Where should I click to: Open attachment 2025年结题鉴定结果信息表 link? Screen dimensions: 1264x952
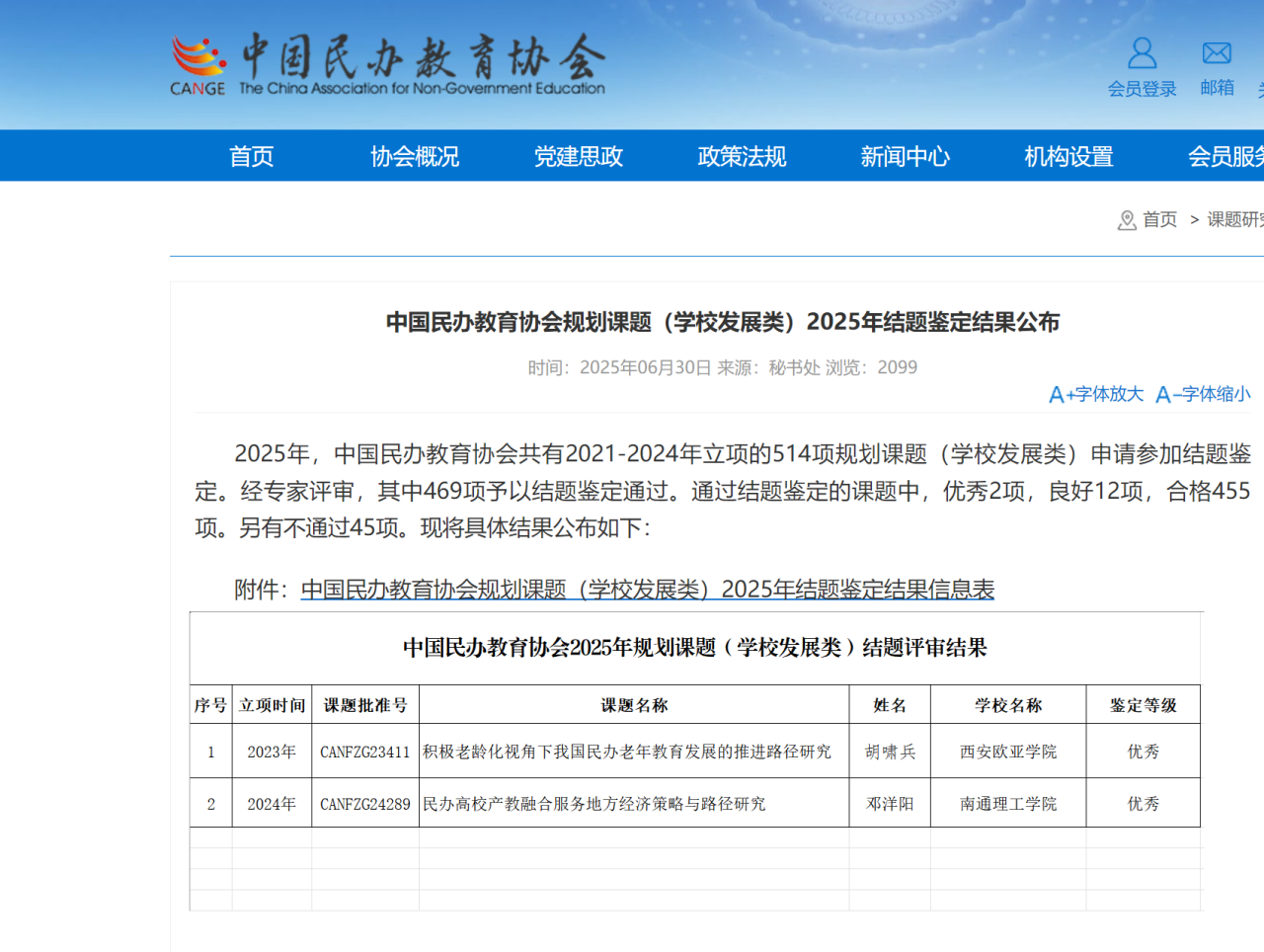(x=648, y=590)
